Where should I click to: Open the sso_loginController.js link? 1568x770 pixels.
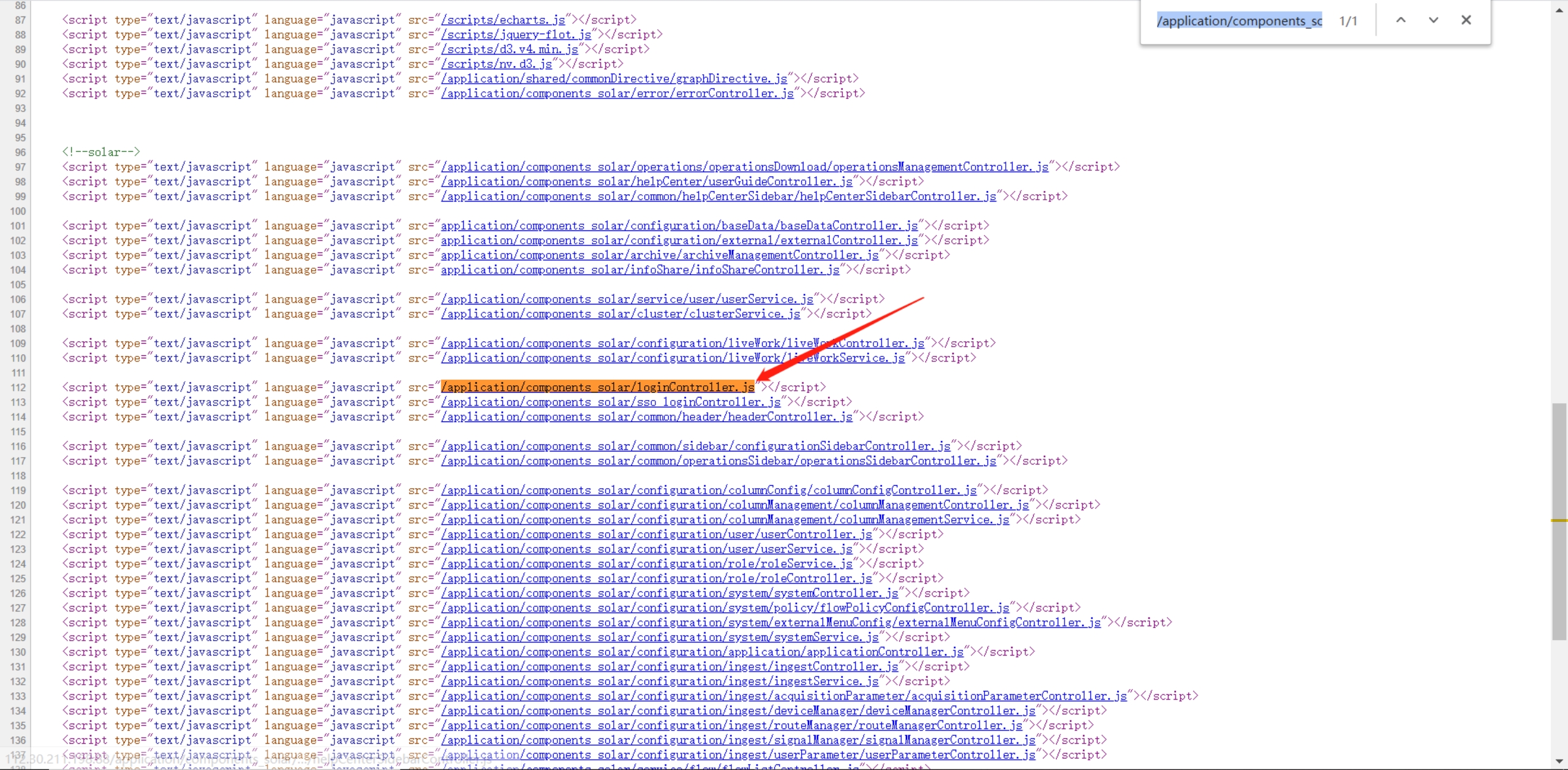pos(611,402)
